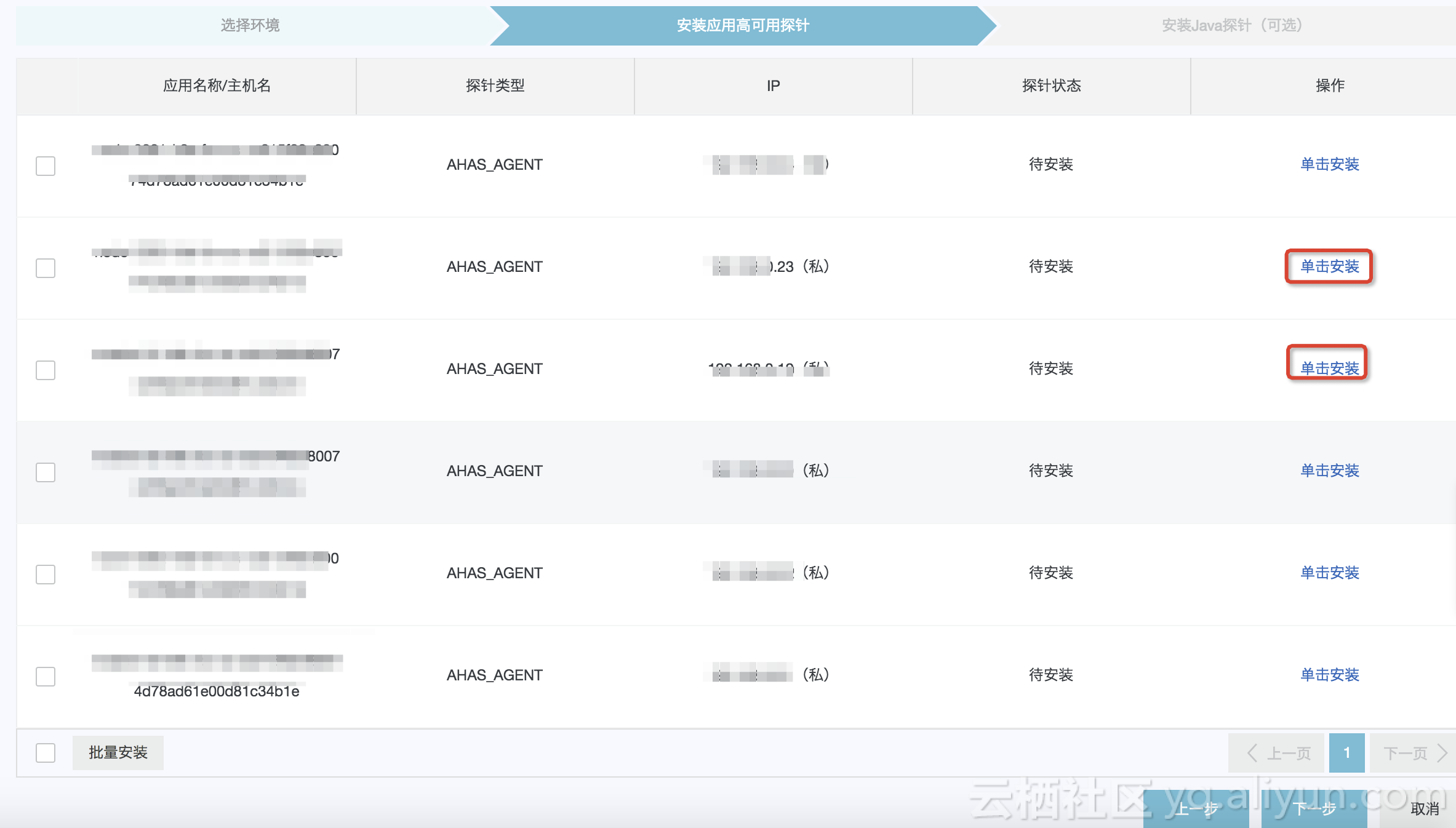
Task: Click the 下一步 next step button
Action: (x=1314, y=809)
